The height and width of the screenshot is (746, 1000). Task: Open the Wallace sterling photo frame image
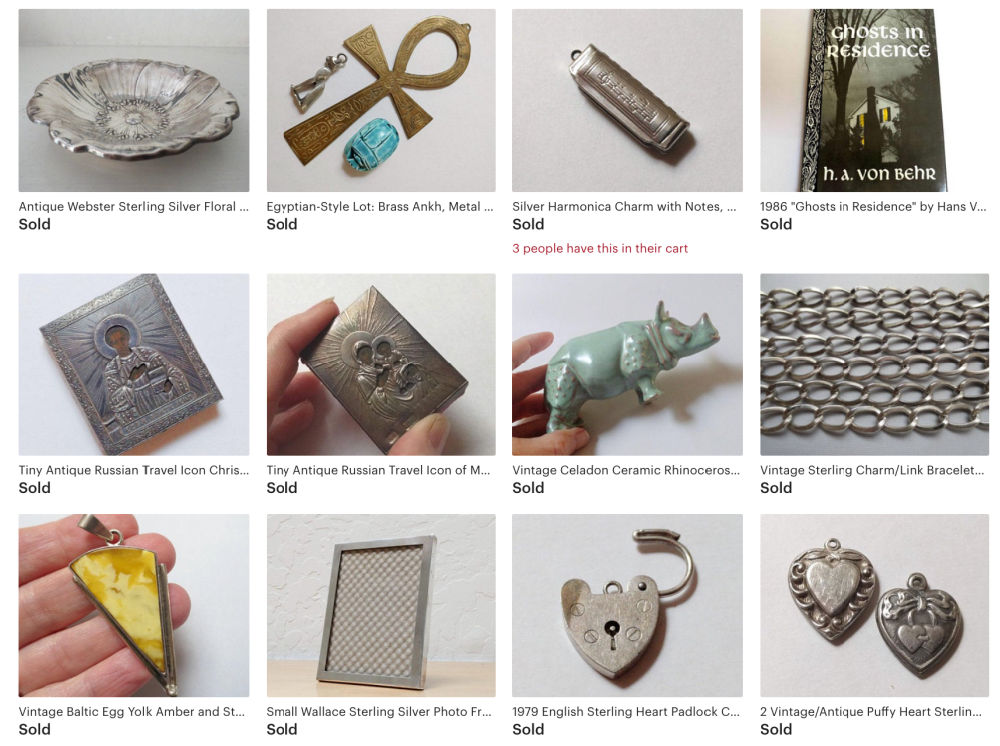pyautogui.click(x=381, y=606)
